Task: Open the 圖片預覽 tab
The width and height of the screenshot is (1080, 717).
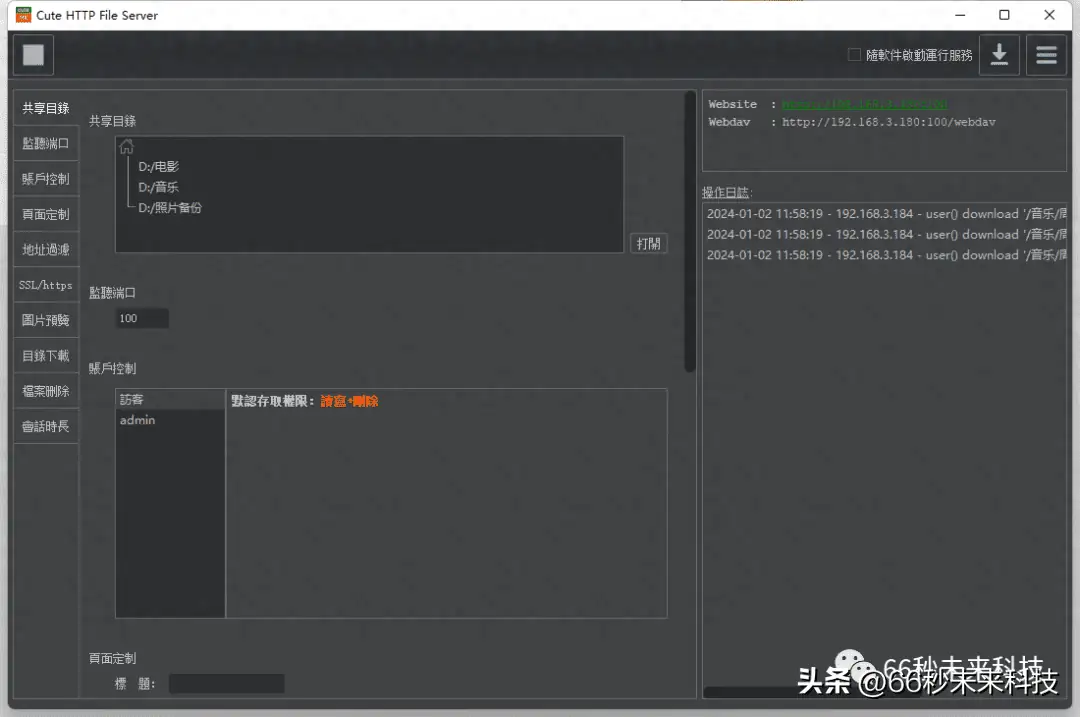Action: pos(45,319)
